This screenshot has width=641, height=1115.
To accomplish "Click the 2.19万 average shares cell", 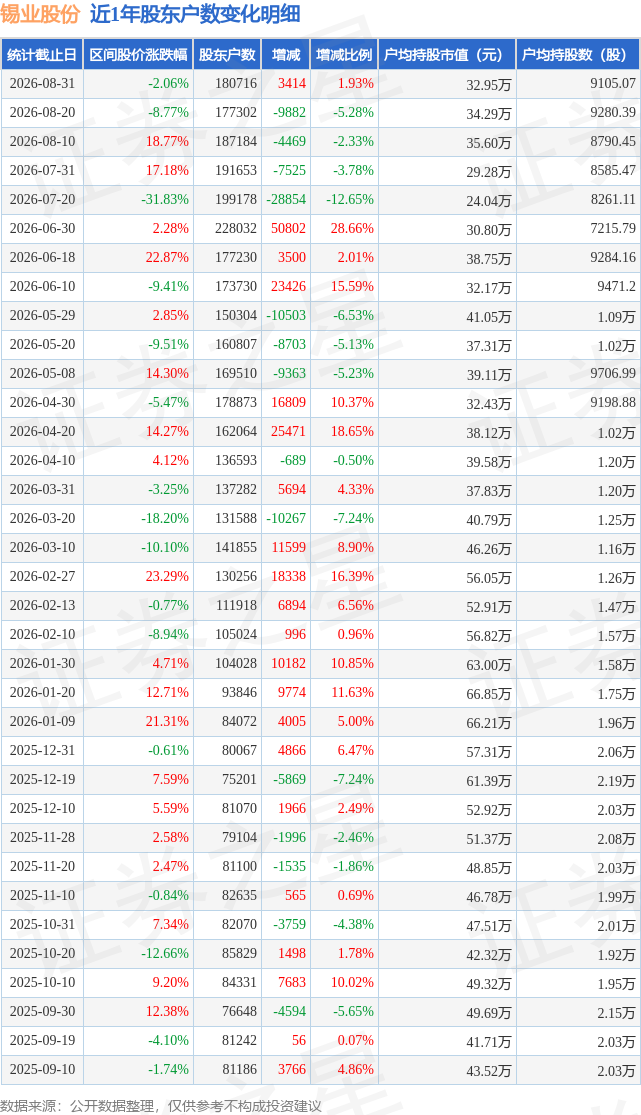I will coord(578,780).
